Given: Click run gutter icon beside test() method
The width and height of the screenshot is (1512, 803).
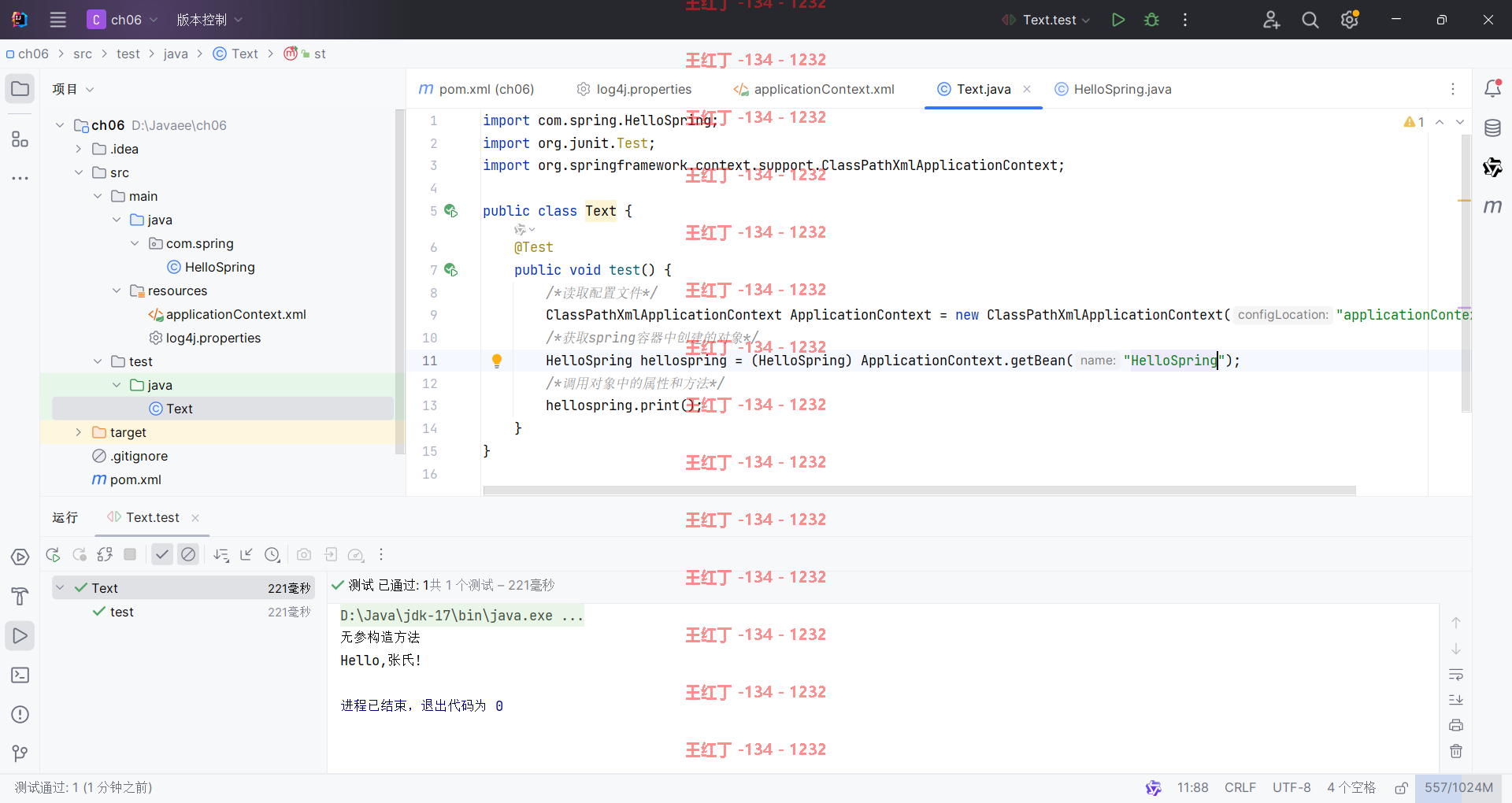Looking at the screenshot, I should click(x=450, y=270).
